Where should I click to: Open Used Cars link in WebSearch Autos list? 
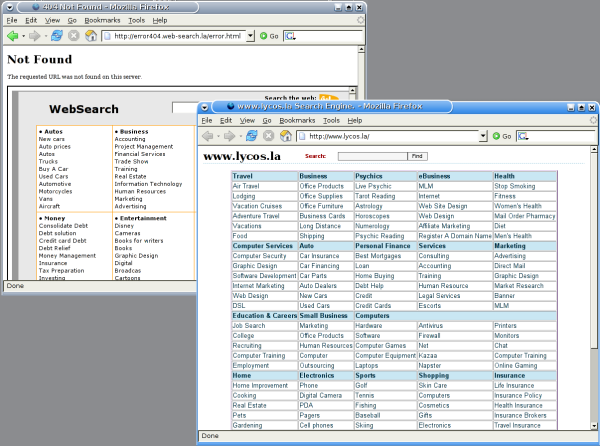53,177
